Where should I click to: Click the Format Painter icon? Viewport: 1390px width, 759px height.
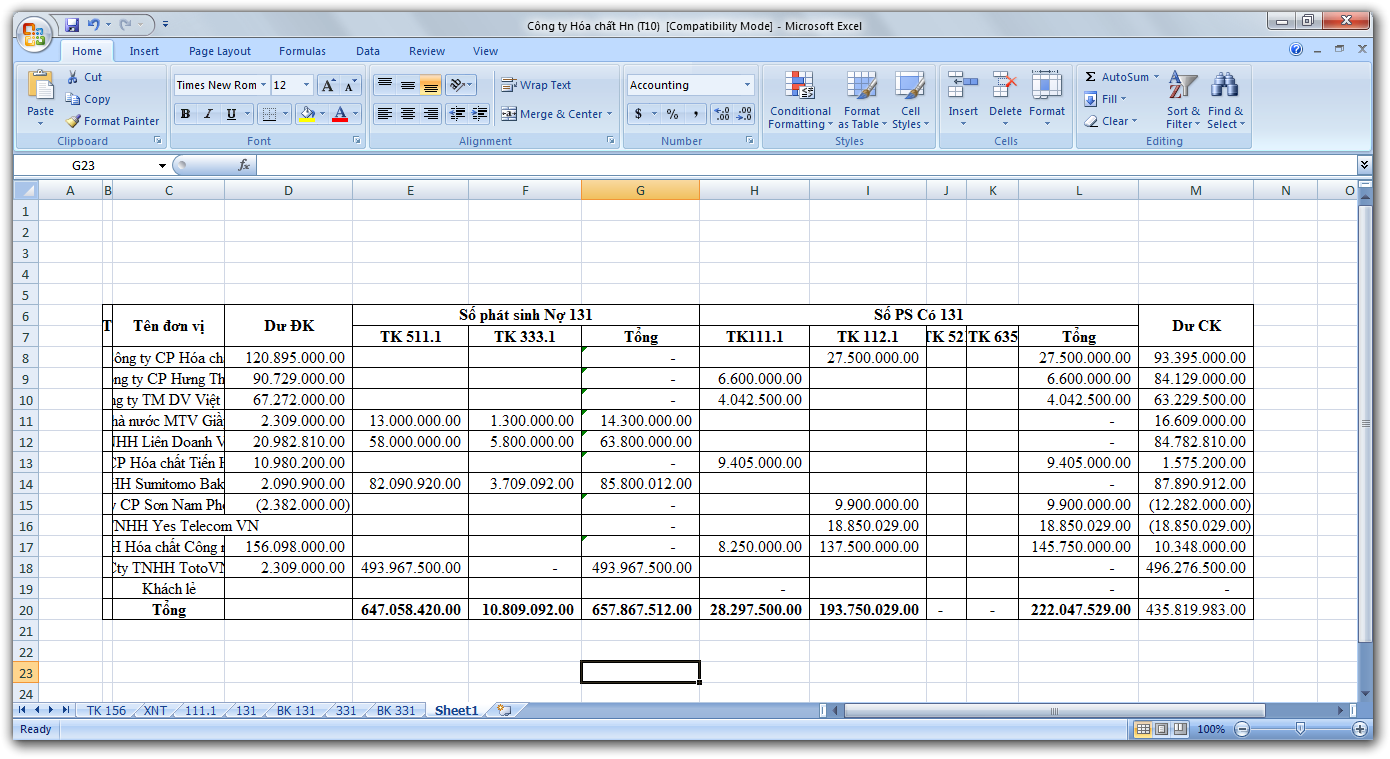pyautogui.click(x=73, y=121)
